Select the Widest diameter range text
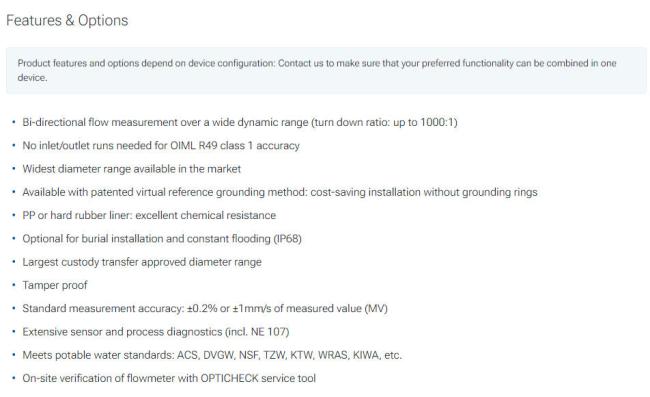This screenshot has height=397, width=650. point(131,169)
